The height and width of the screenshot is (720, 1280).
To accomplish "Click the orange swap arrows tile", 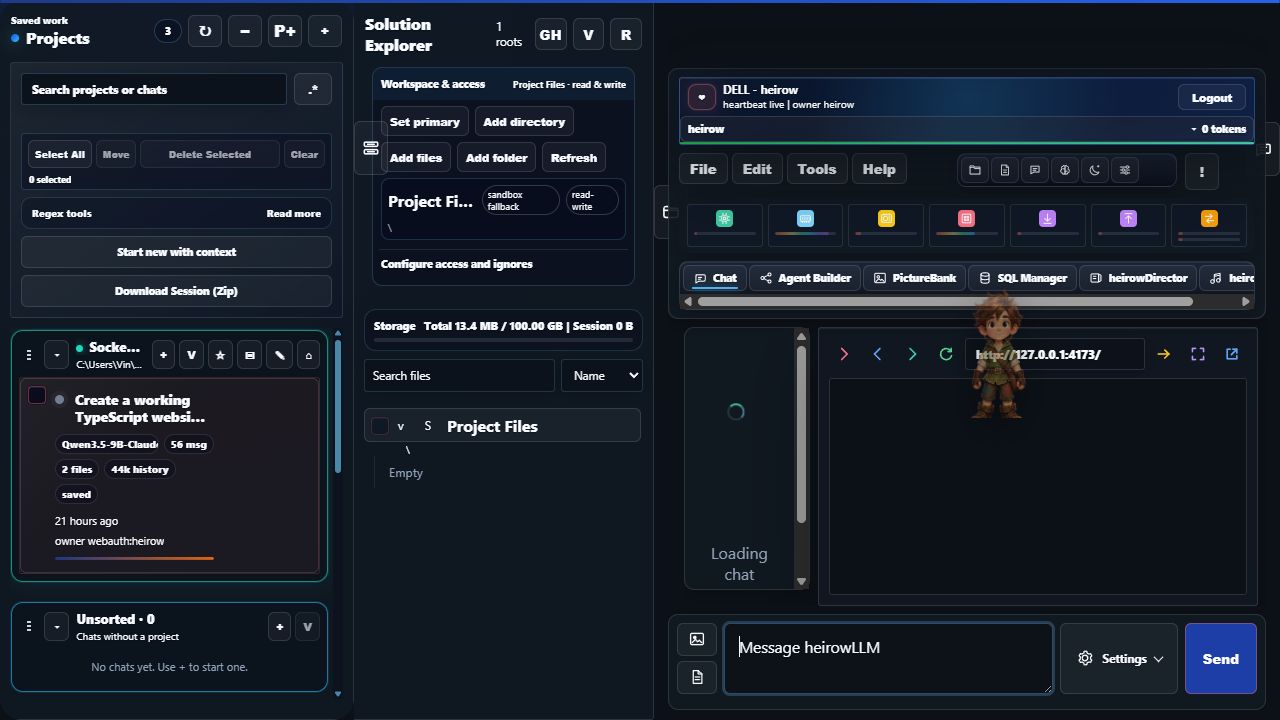I will tap(1209, 224).
